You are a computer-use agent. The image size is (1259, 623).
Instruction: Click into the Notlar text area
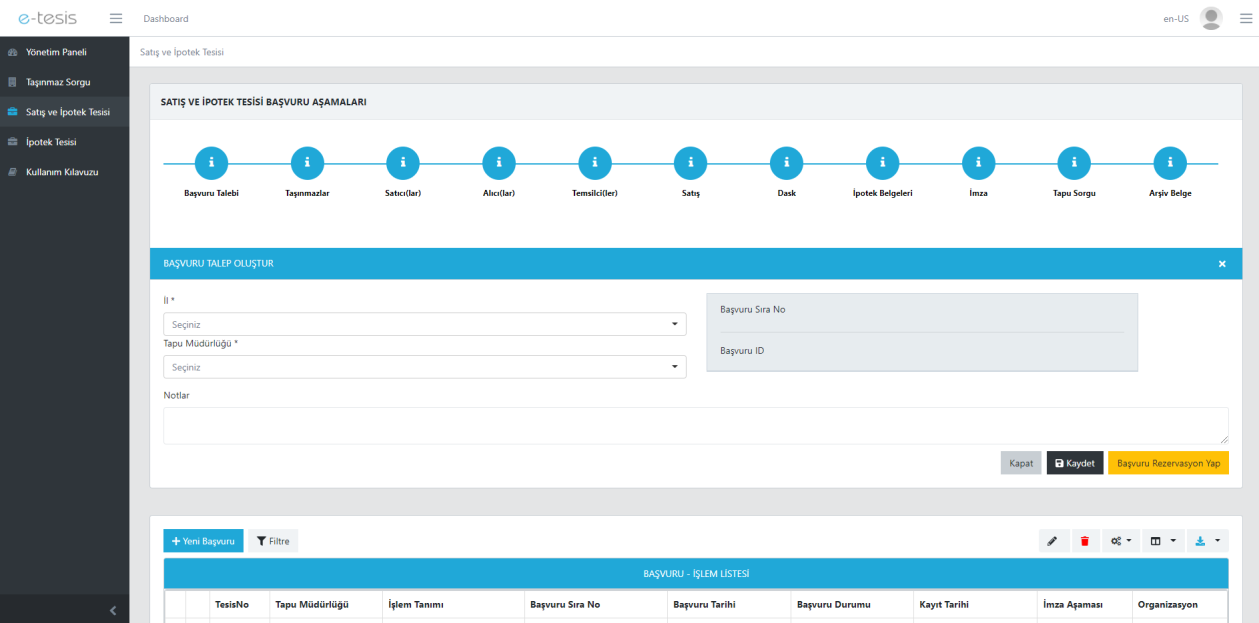point(695,425)
